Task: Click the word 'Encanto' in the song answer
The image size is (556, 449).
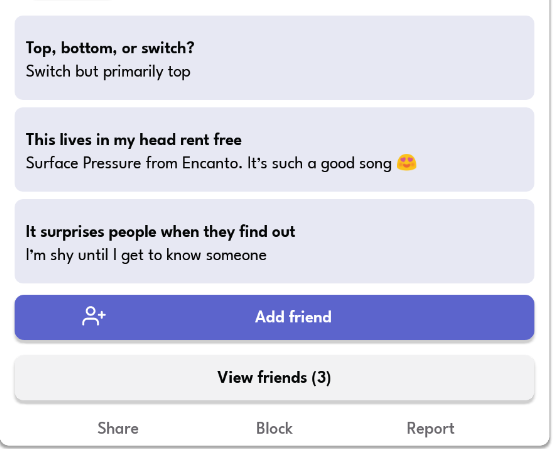Action: (x=212, y=163)
